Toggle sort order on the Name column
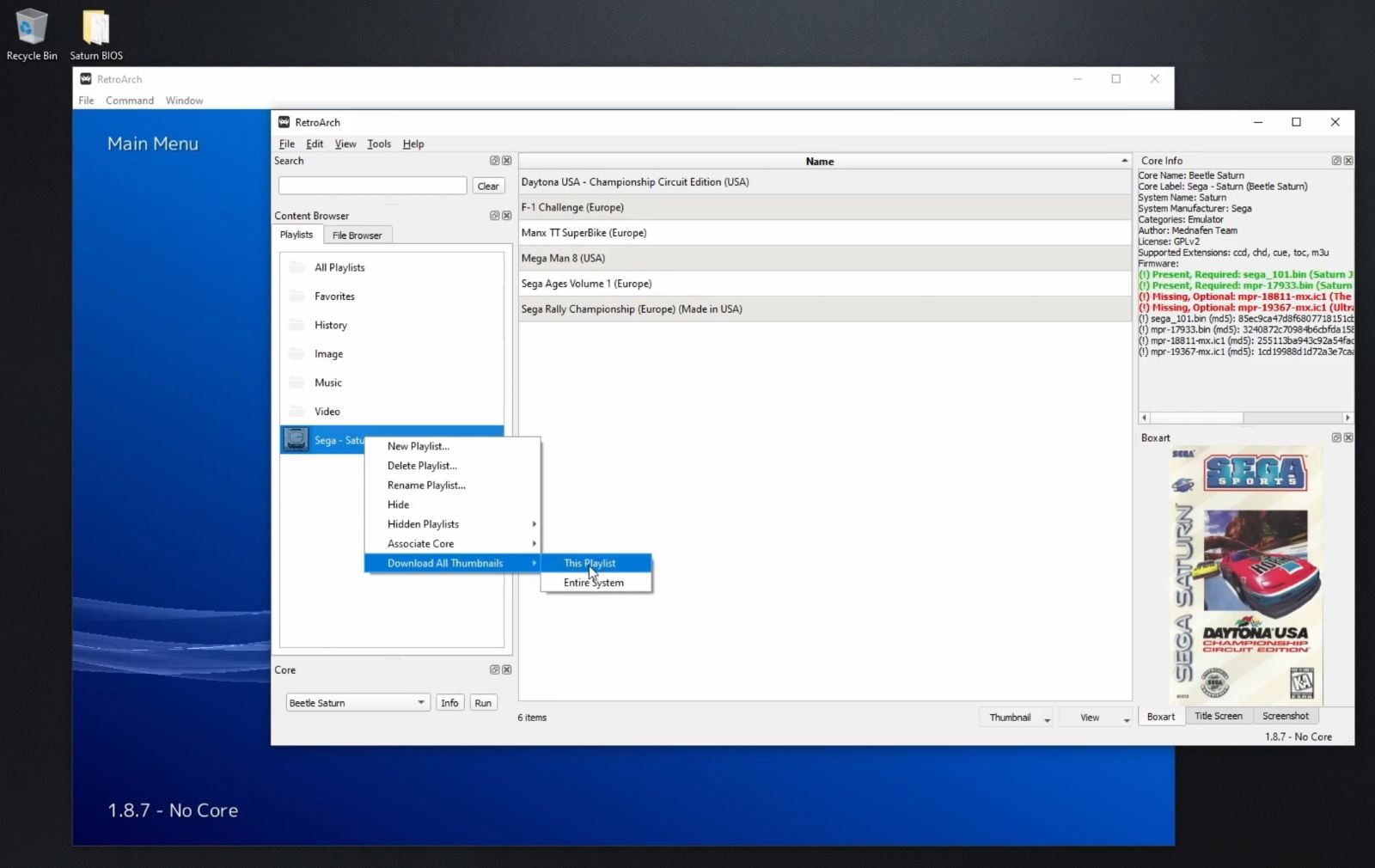 825,162
